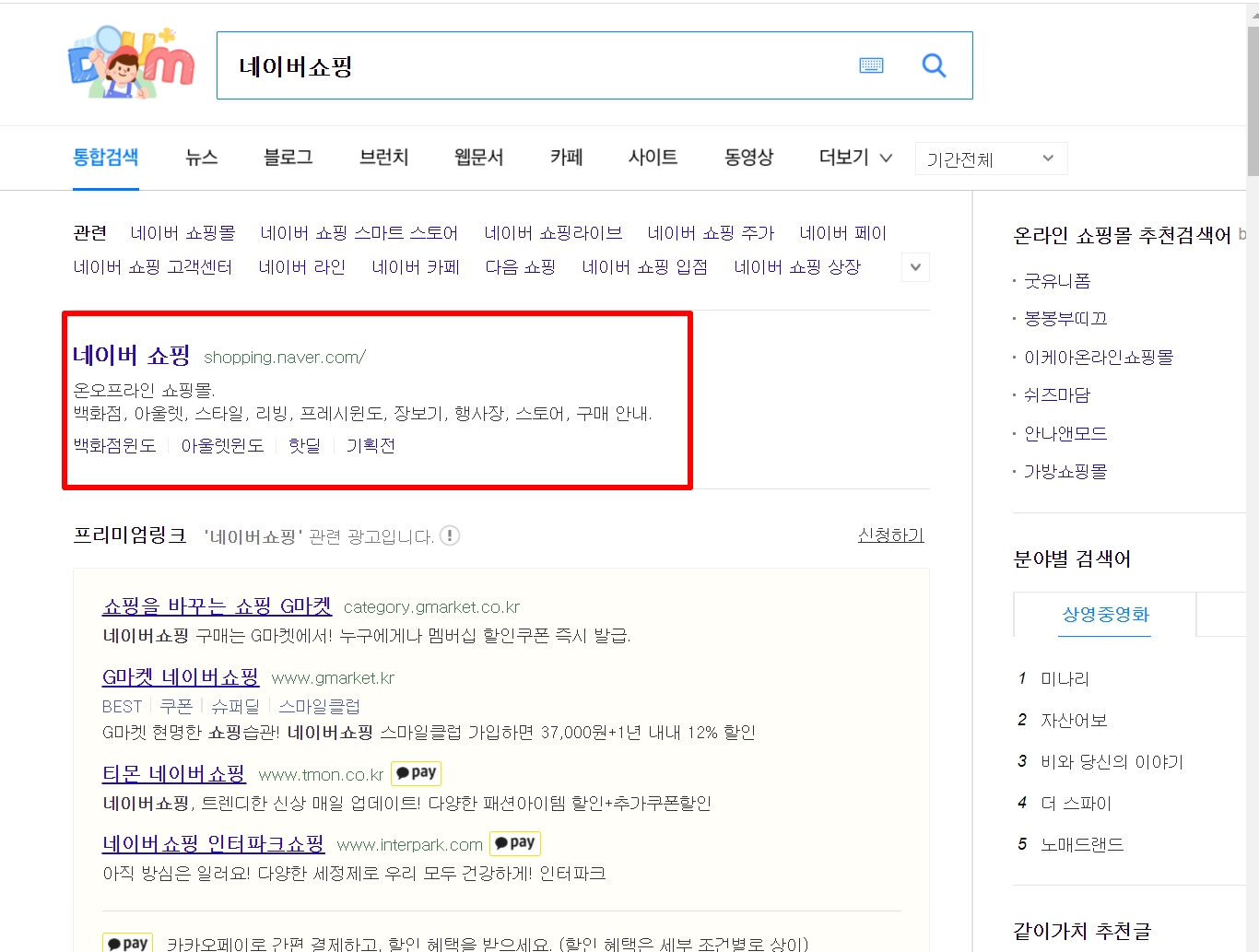Click related term 다음 쇼핑
The image size is (1259, 952).
[521, 267]
